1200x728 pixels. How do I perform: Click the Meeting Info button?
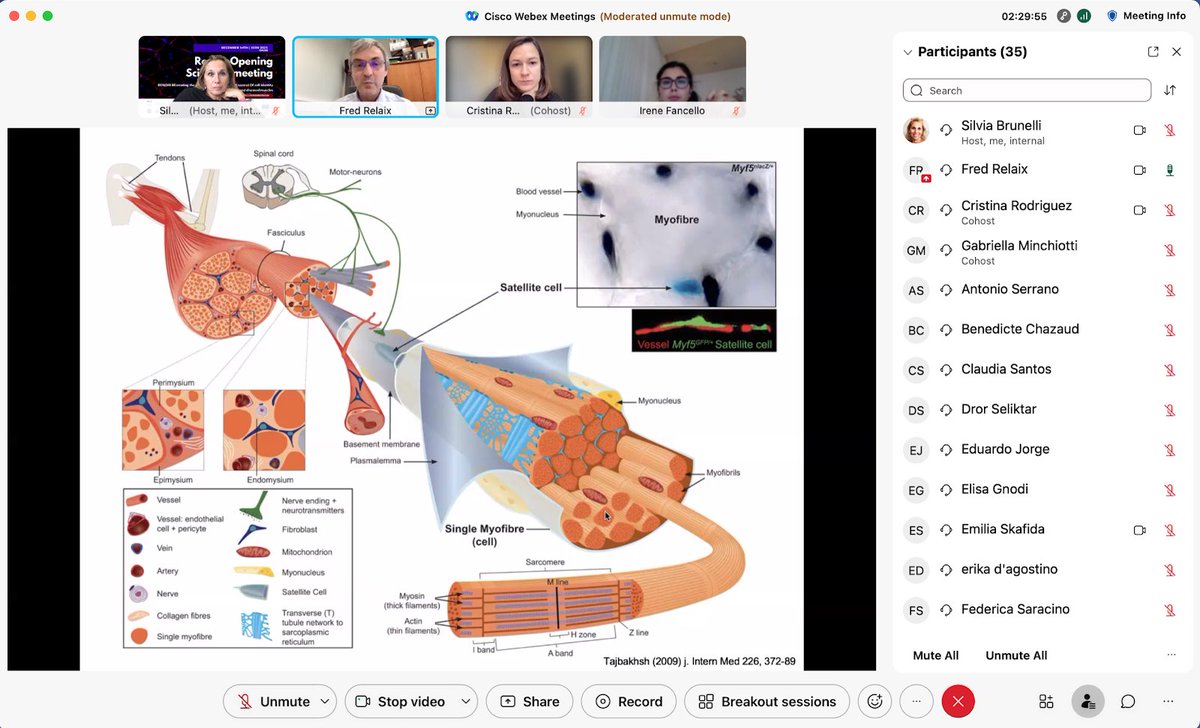pos(1146,16)
